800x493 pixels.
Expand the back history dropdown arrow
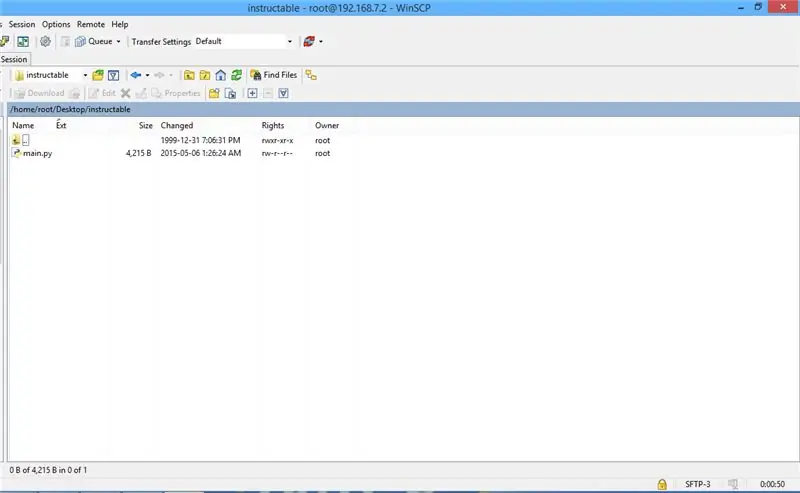tap(147, 75)
